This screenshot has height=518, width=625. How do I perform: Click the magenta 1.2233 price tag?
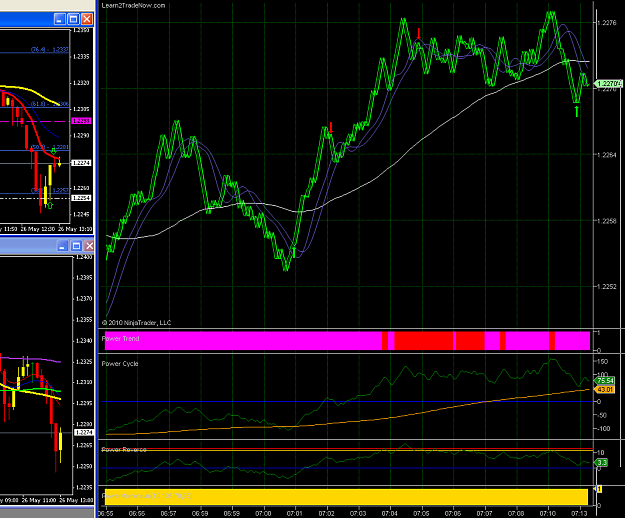(x=81, y=121)
